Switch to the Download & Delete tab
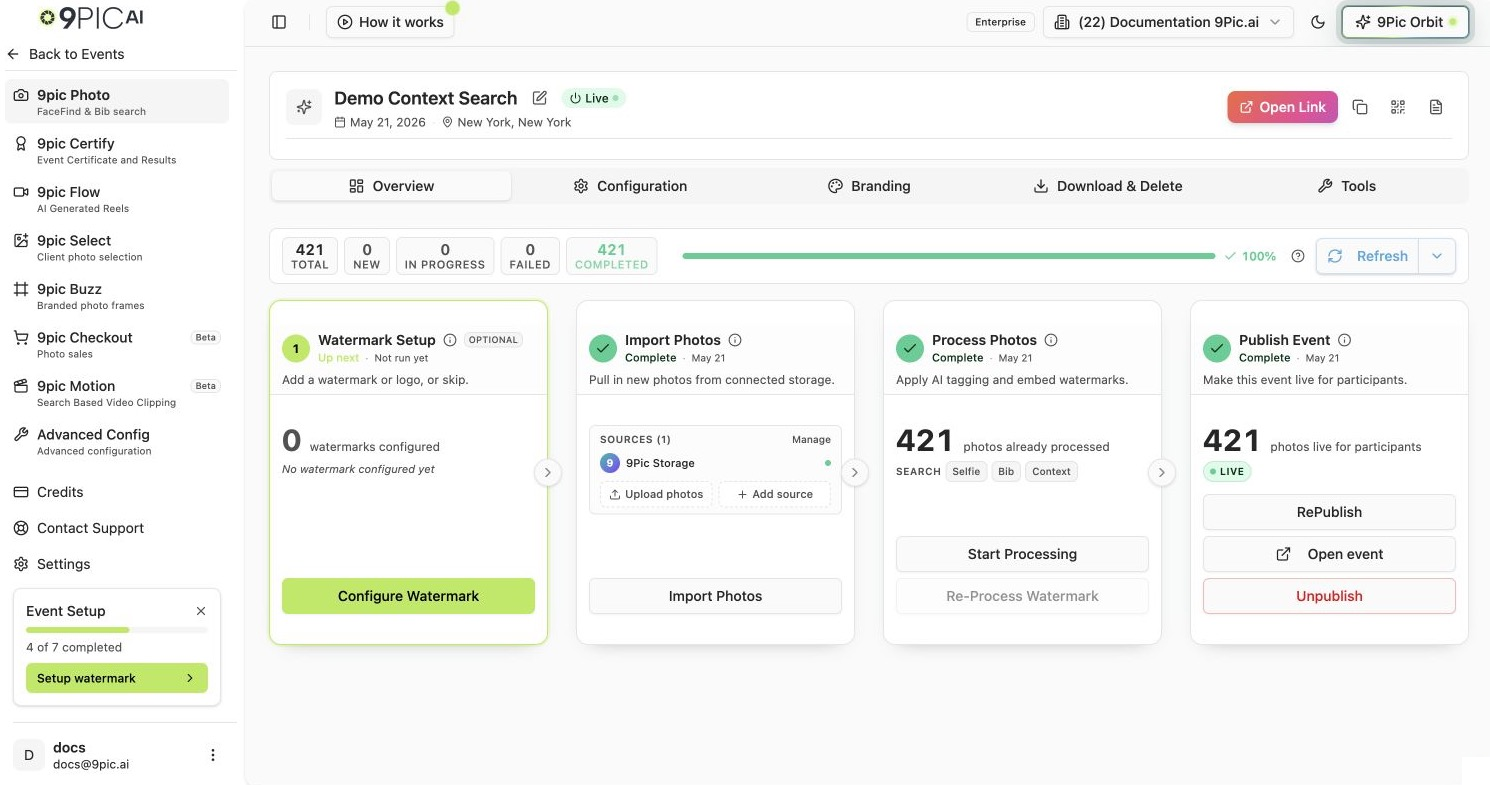Screen dimensions: 1490x785 point(1107,186)
